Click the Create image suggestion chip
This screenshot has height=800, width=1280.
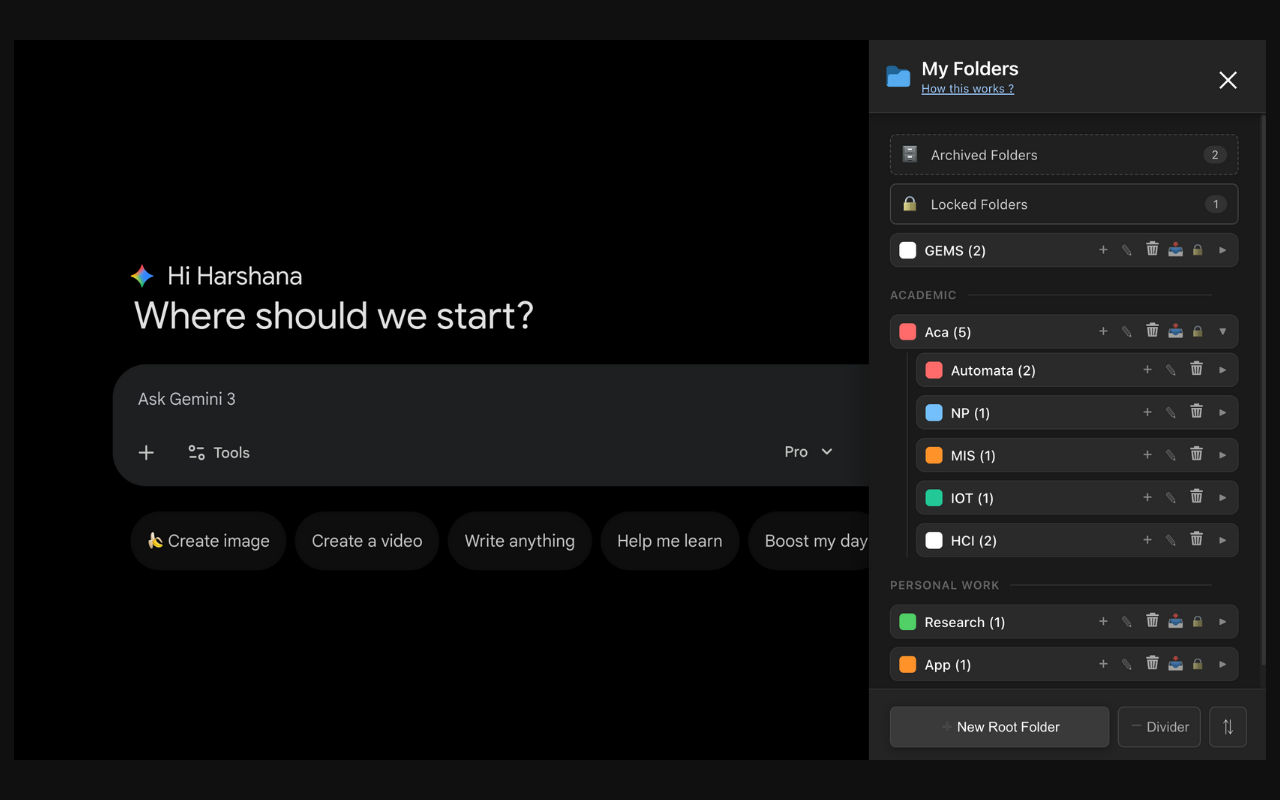208,541
